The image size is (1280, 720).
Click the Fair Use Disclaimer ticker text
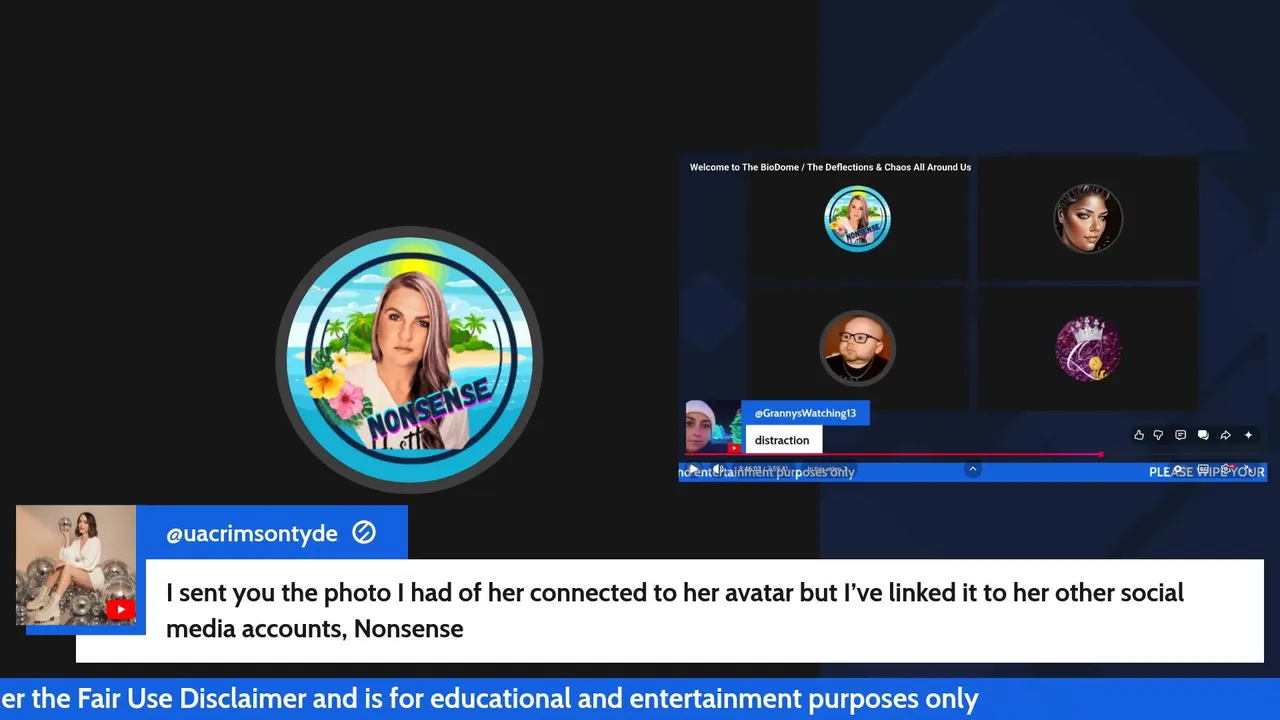(x=490, y=698)
